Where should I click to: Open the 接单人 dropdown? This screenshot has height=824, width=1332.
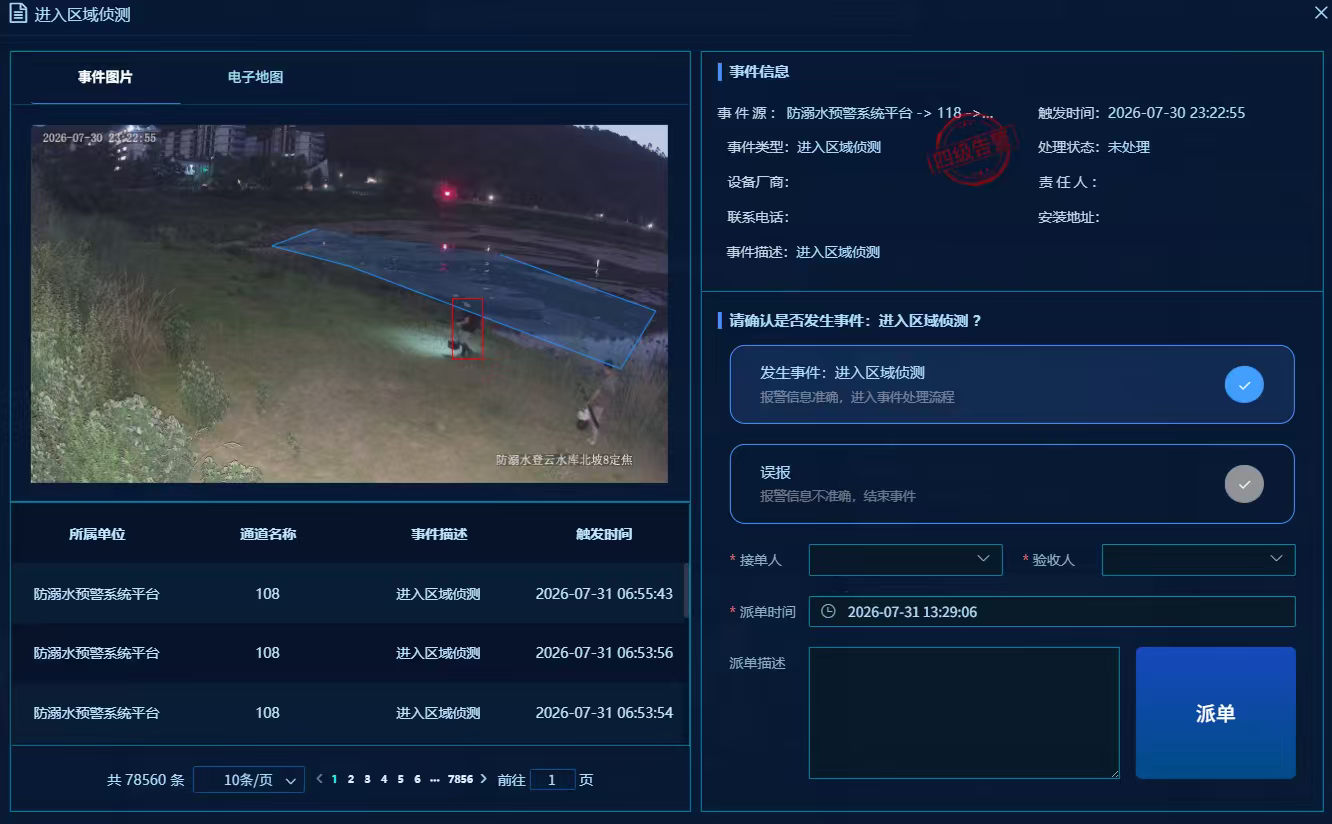click(x=906, y=560)
